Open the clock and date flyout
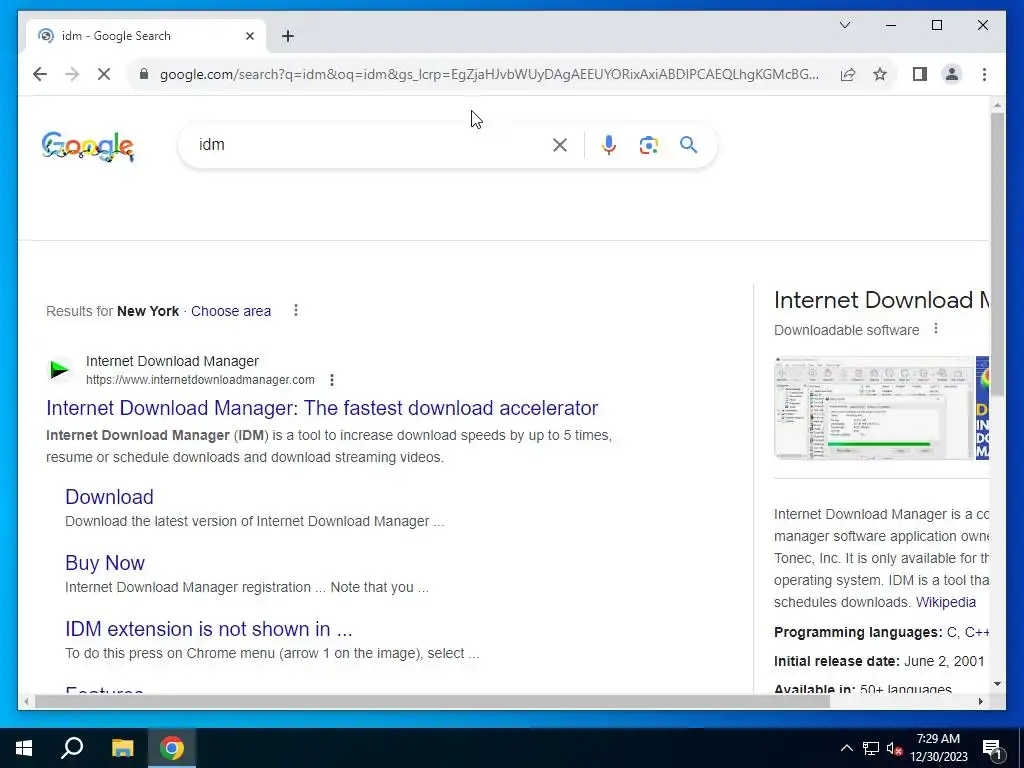 click(938, 748)
